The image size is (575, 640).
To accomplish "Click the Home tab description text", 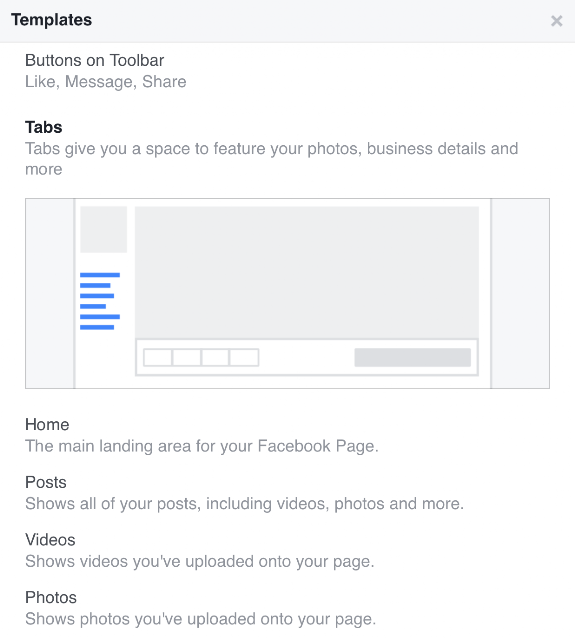I will (x=202, y=446).
